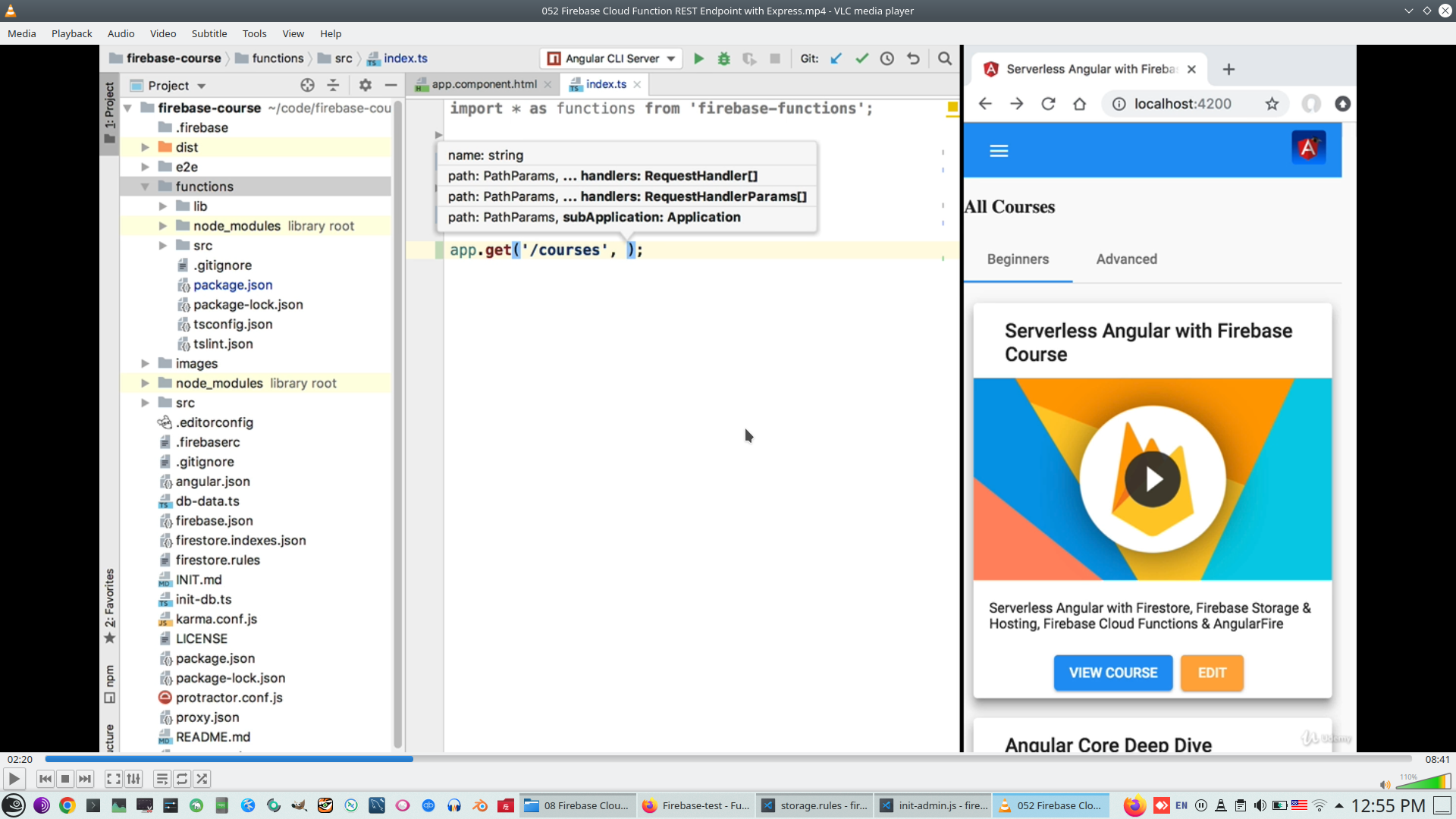Image resolution: width=1456 pixels, height=819 pixels.
Task: Toggle loop playback mode
Action: (x=182, y=779)
